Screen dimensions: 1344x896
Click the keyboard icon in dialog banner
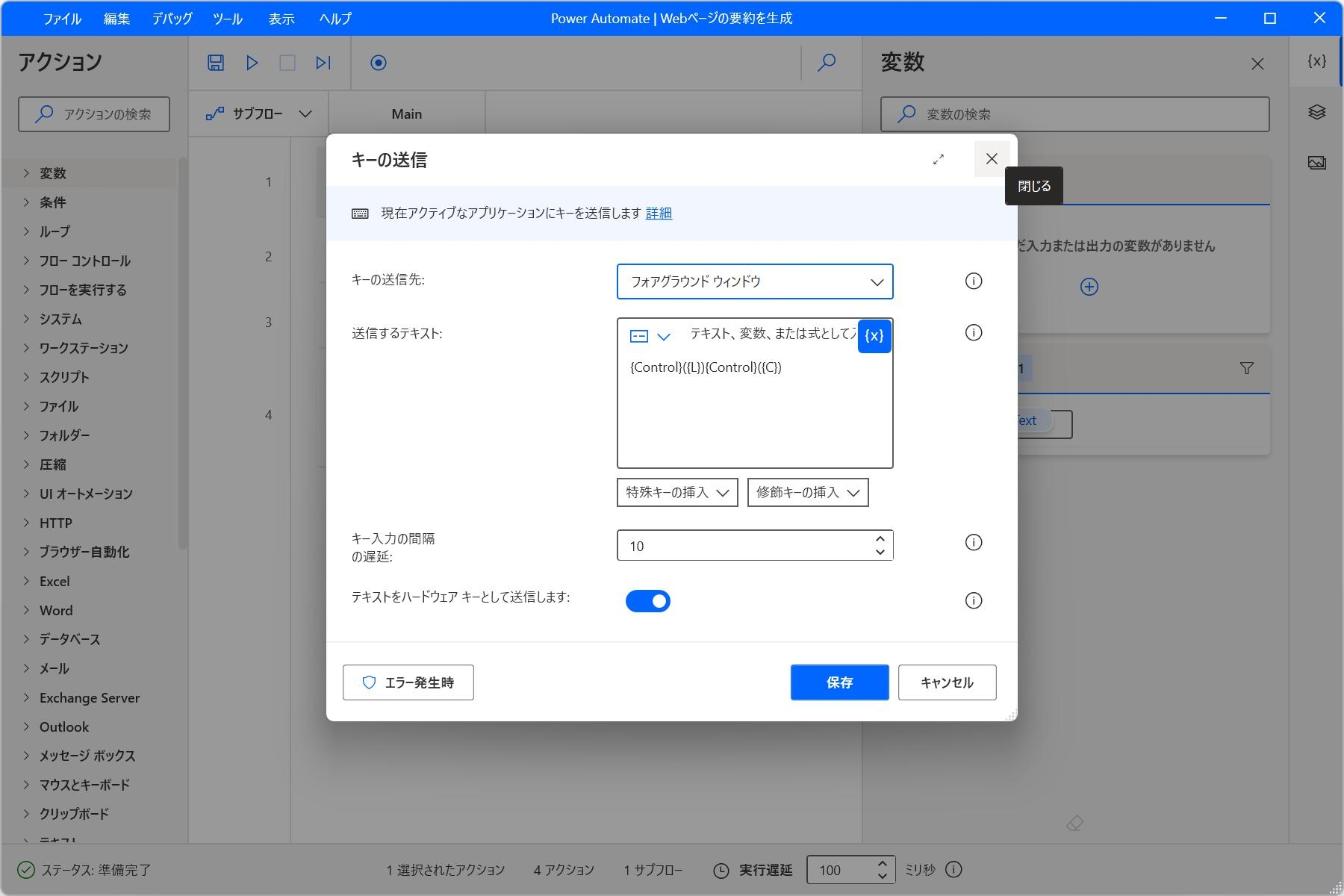point(360,214)
